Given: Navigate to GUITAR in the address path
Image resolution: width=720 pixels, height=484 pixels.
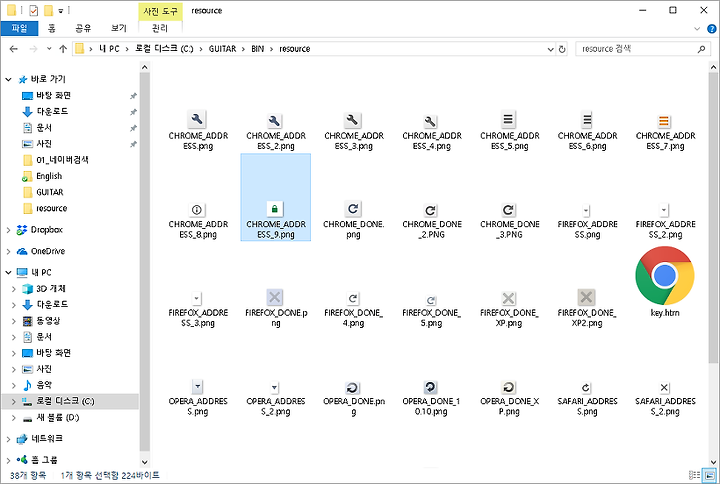Looking at the screenshot, I should point(222,49).
